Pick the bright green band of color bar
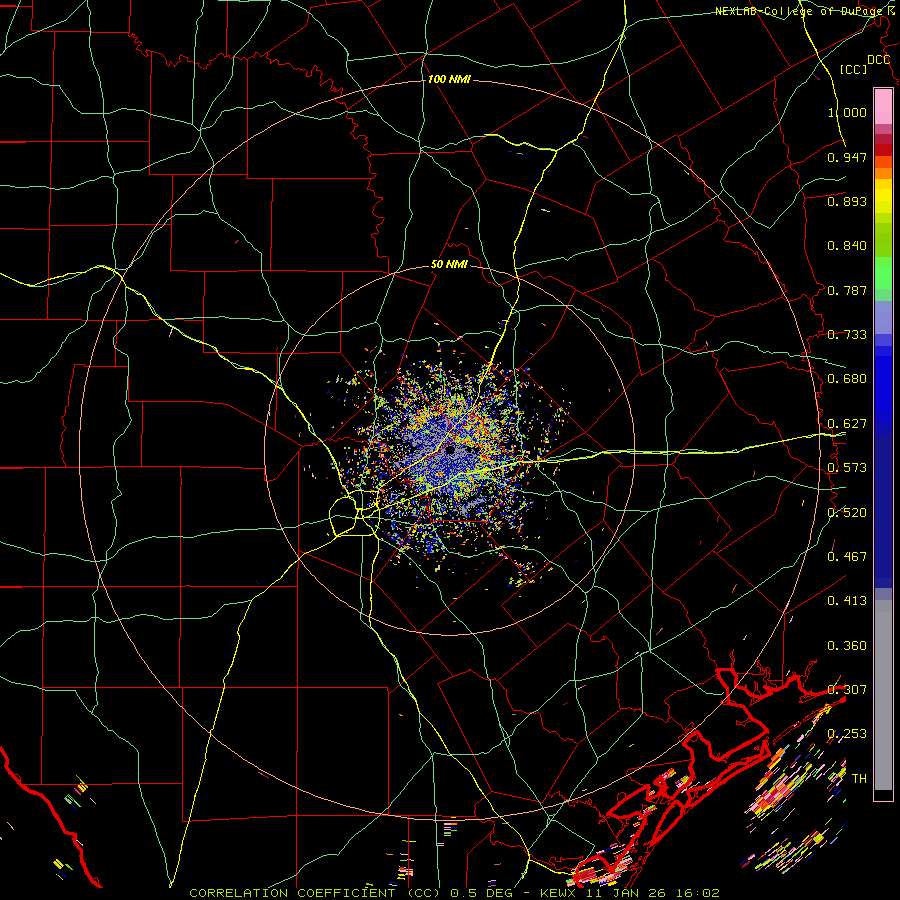This screenshot has width=900, height=900. coord(883,273)
